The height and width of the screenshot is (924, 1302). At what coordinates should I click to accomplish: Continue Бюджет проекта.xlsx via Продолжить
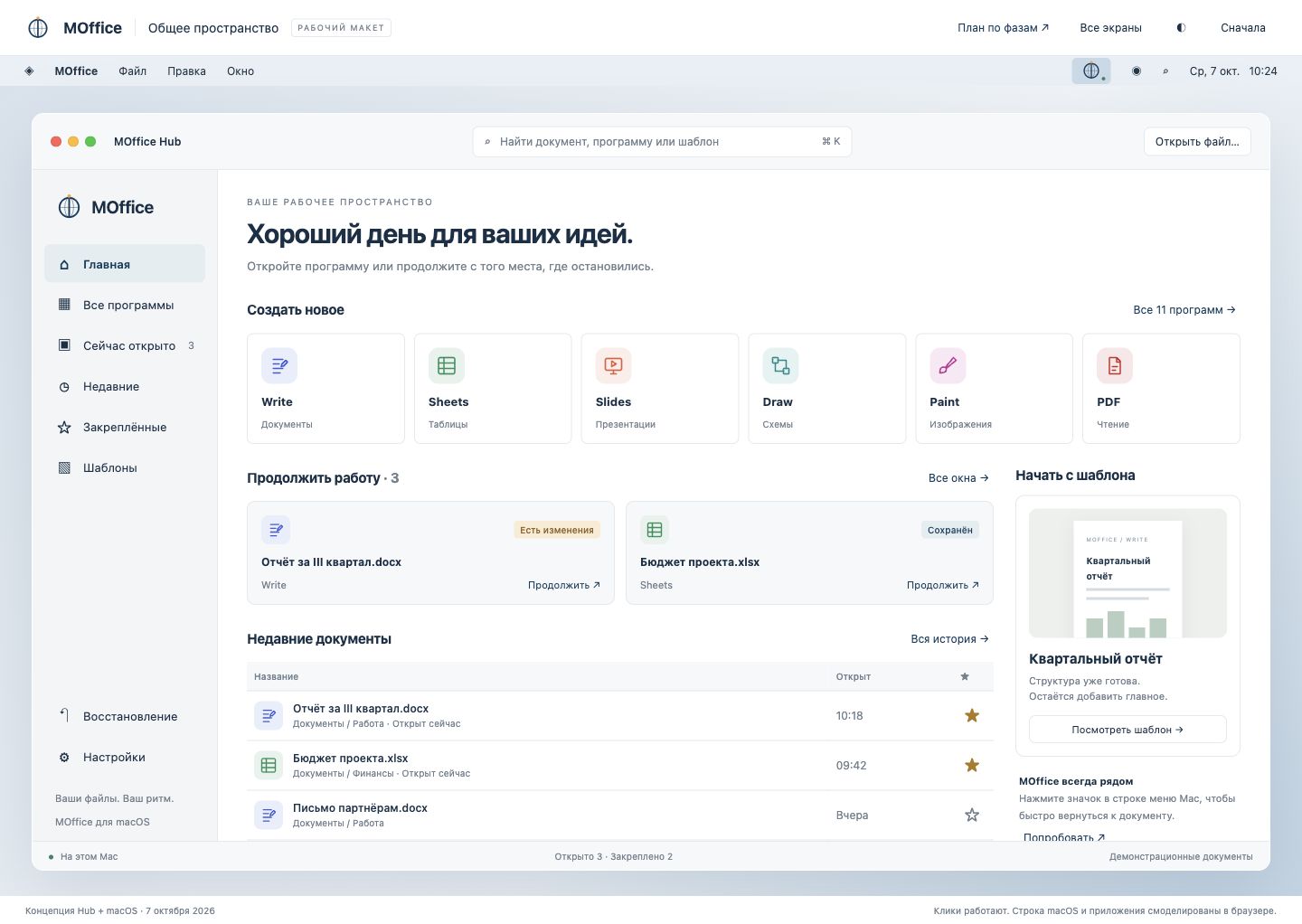click(943, 585)
